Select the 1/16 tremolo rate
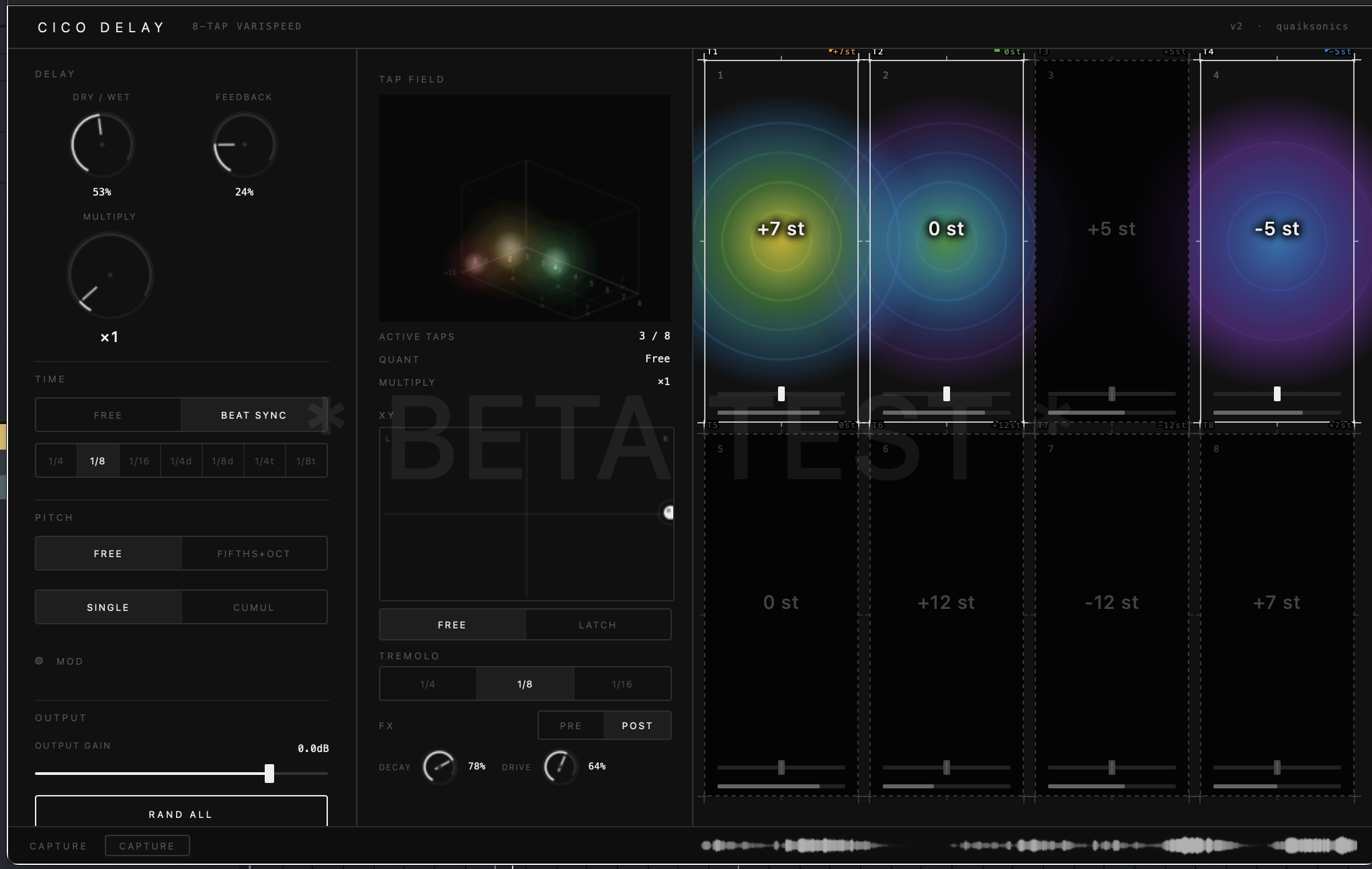1372x869 pixels. click(x=621, y=684)
